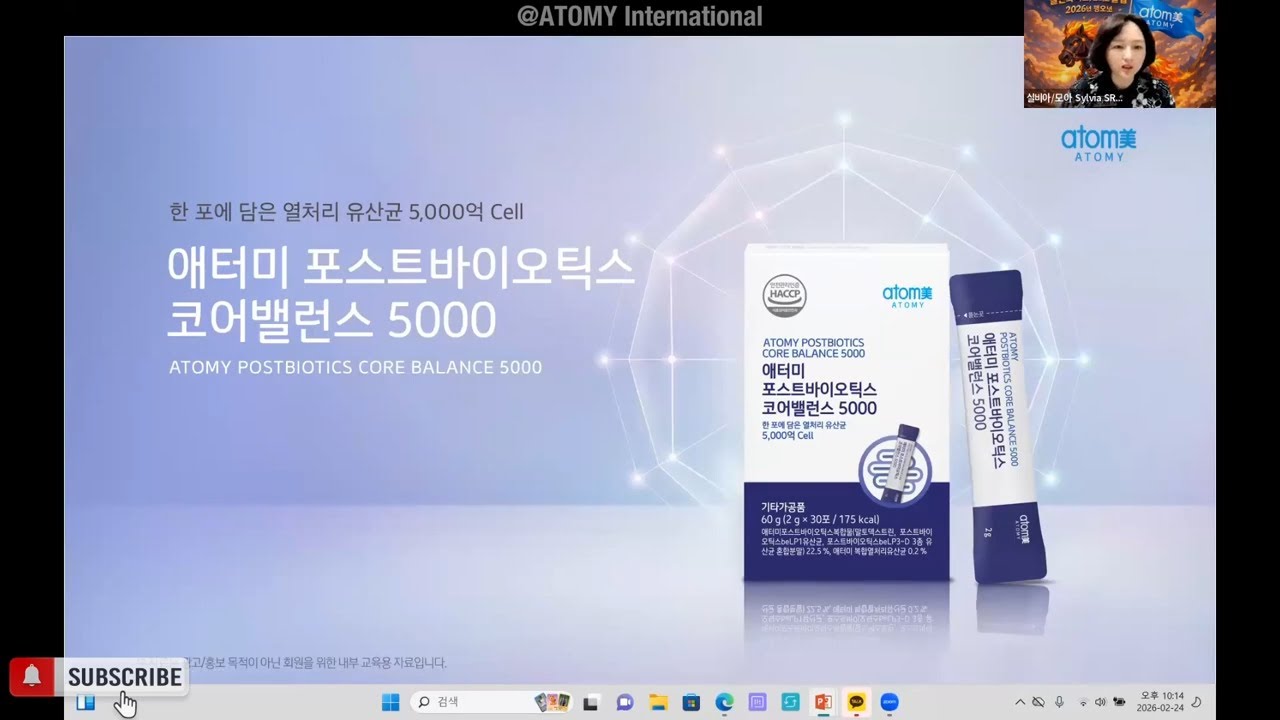Show hidden system tray icons
1280x720 pixels.
pos(1020,702)
